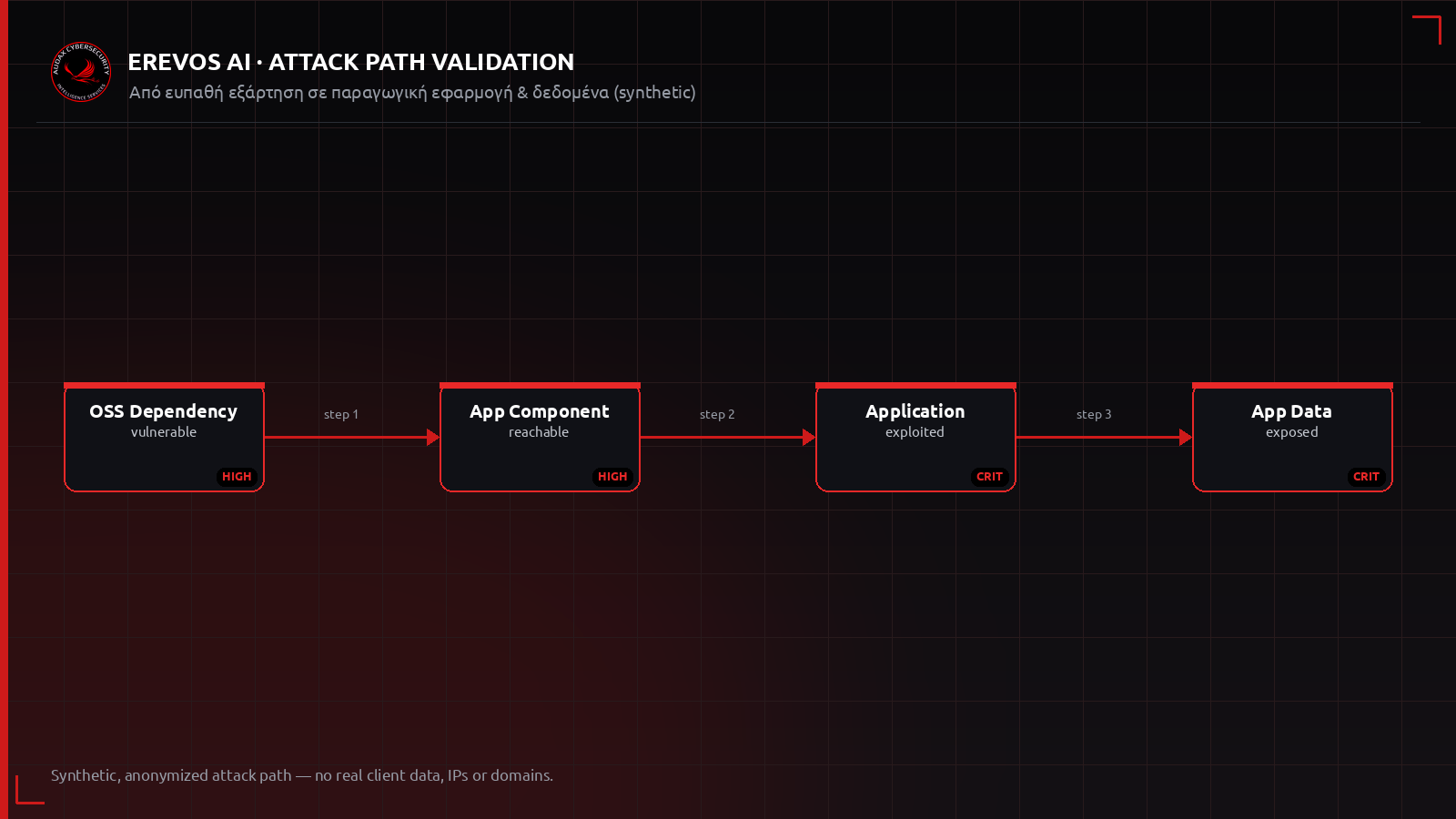Select the App Component node card
Viewport: 1456px width, 819px height.
point(540,438)
